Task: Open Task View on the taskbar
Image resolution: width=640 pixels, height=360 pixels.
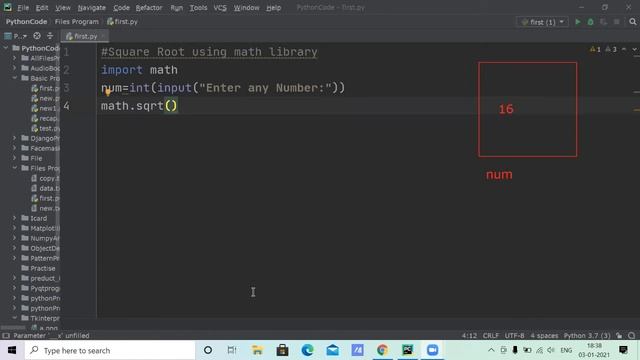Action: [x=232, y=350]
